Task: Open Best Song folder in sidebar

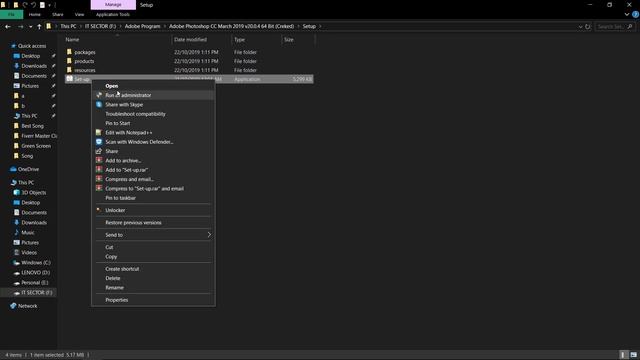Action: 32,126
